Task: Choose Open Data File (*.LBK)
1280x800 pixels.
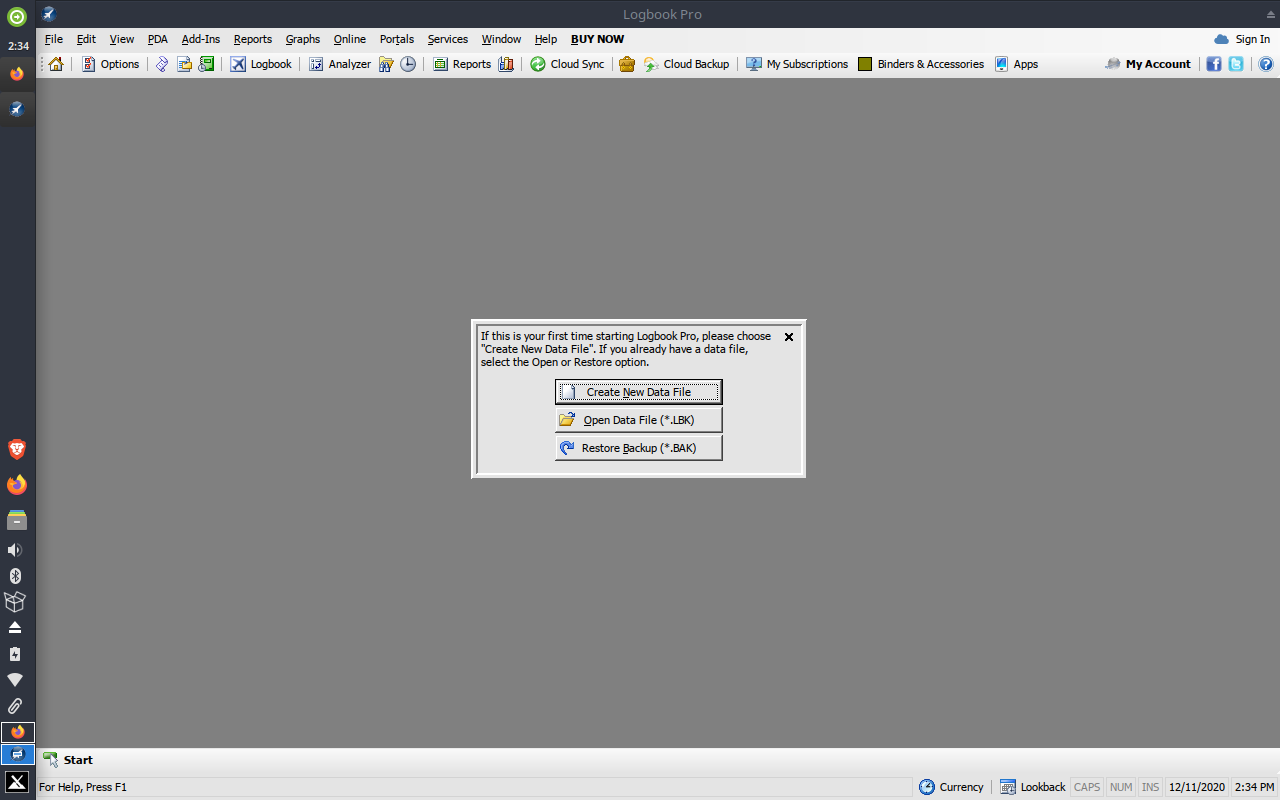Action: point(638,419)
